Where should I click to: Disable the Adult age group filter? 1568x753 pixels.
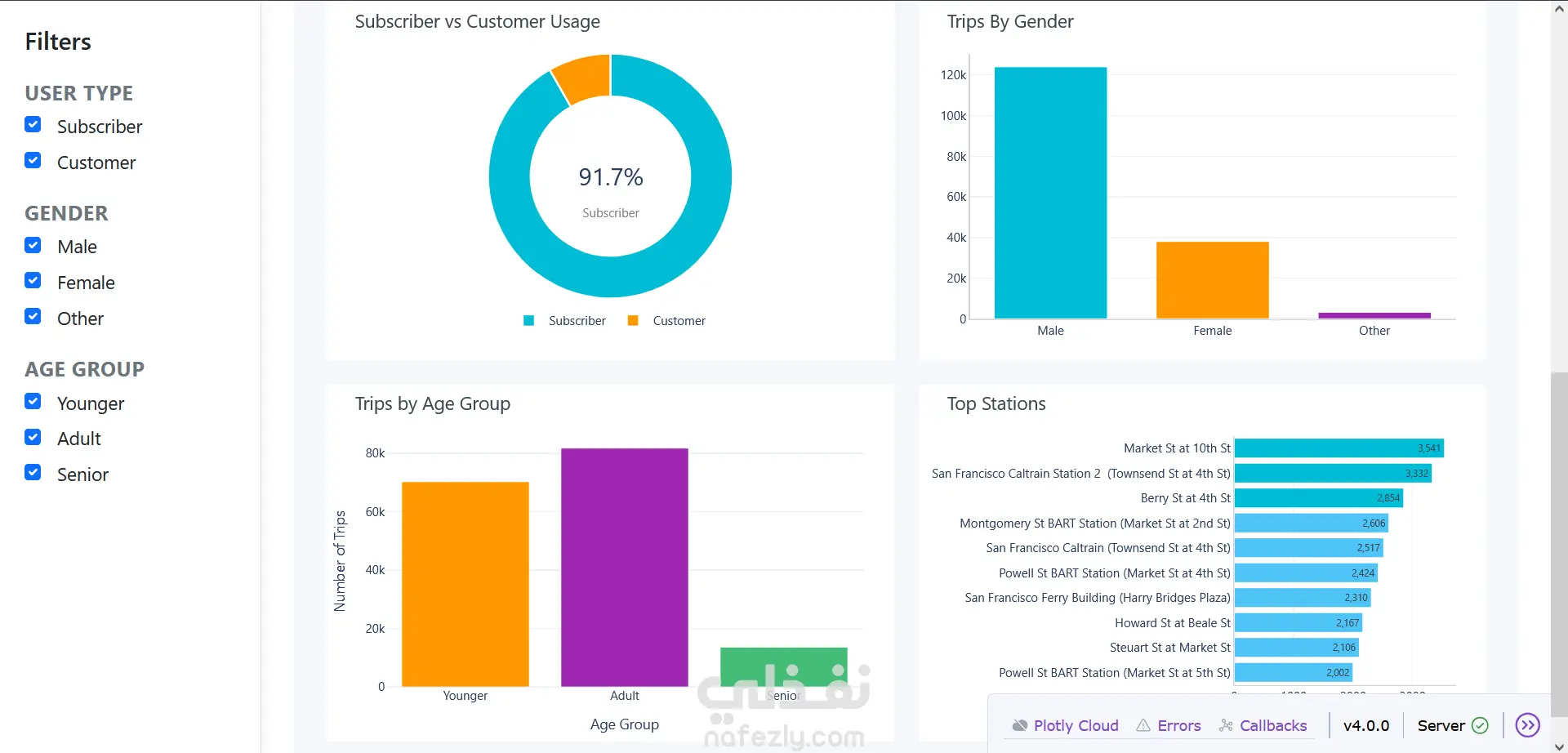coord(33,437)
